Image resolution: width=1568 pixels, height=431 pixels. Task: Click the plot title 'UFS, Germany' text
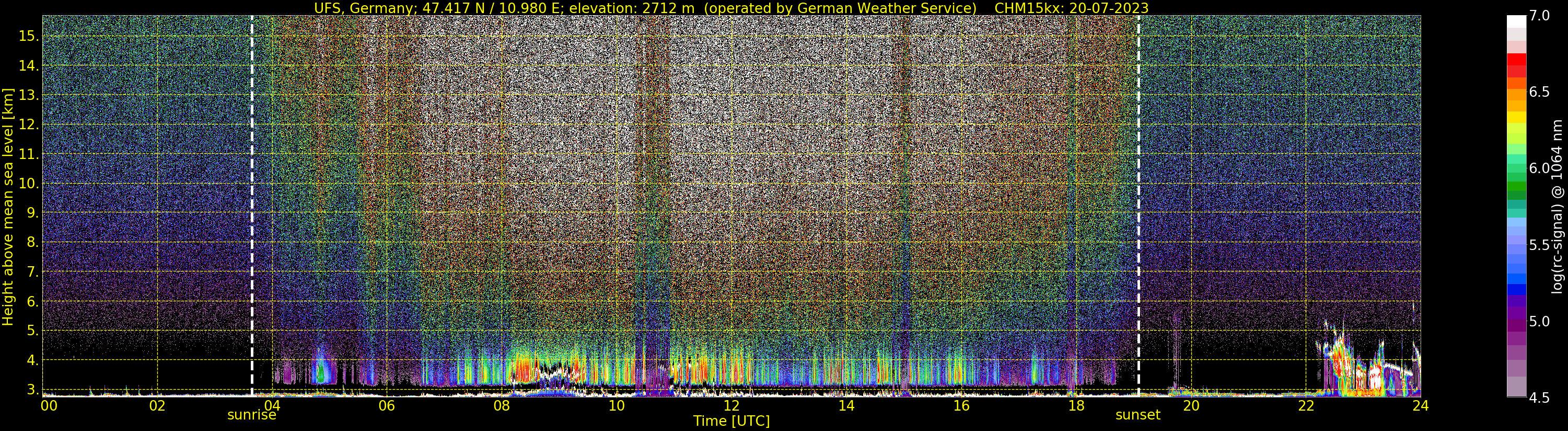(x=366, y=8)
